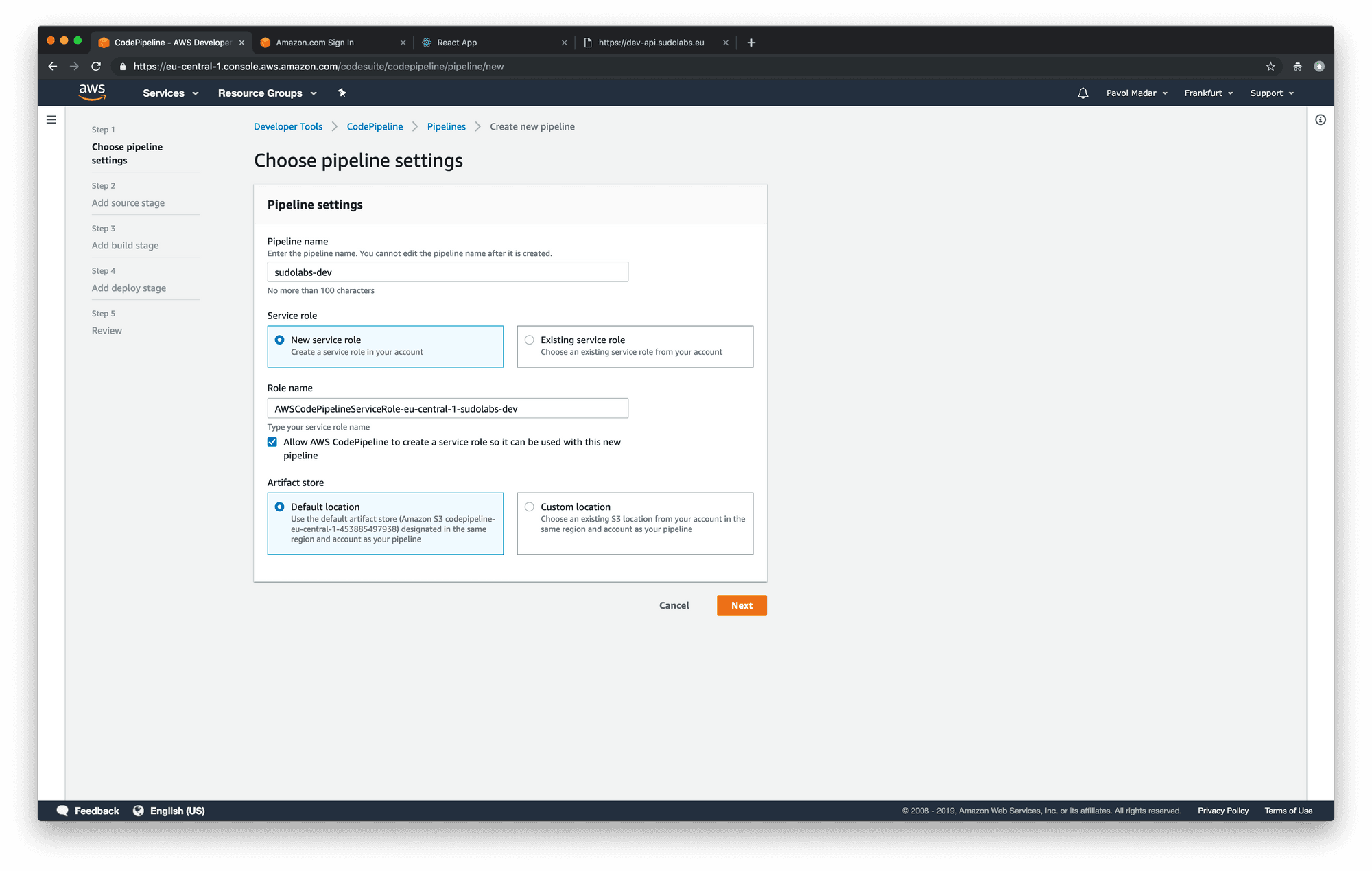Toggle Allow AWS CodePipeline to create role checkbox
This screenshot has height=871, width=1372.
272,442
